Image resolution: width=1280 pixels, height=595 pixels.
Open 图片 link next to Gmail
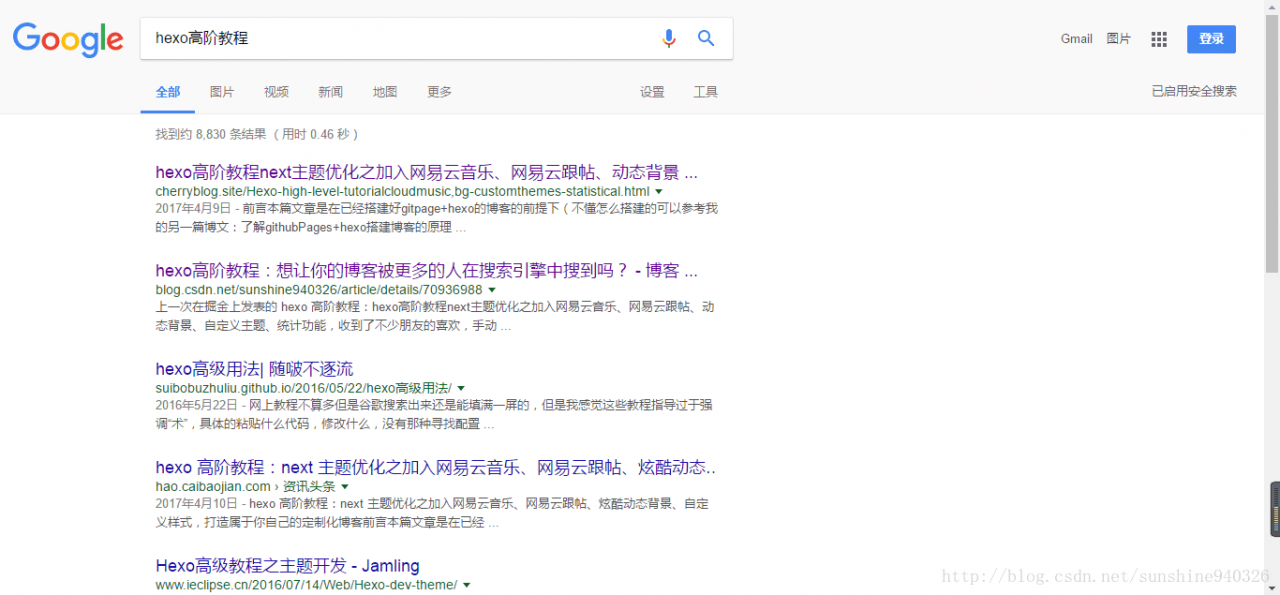point(1119,39)
